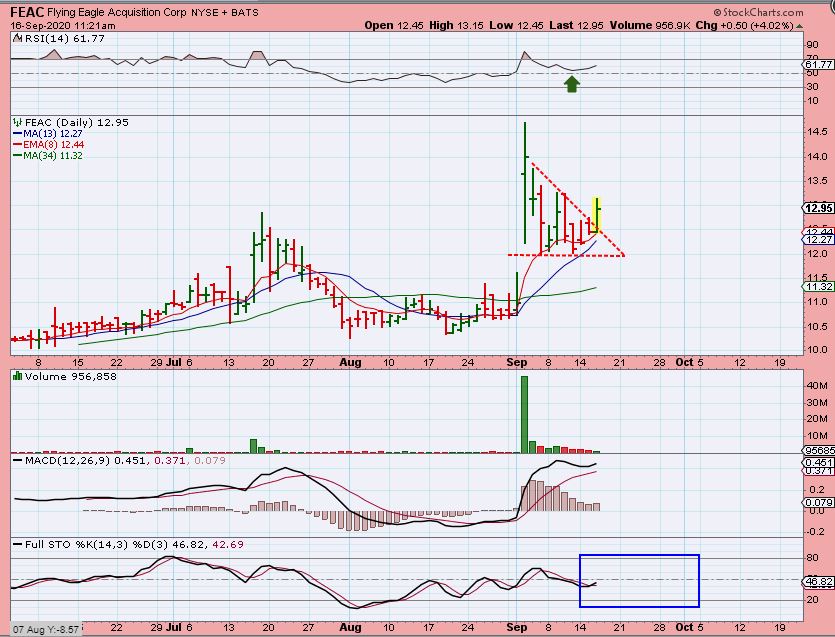Click the blue MA(13) legend line swatch
835x637 pixels.
click(18, 134)
